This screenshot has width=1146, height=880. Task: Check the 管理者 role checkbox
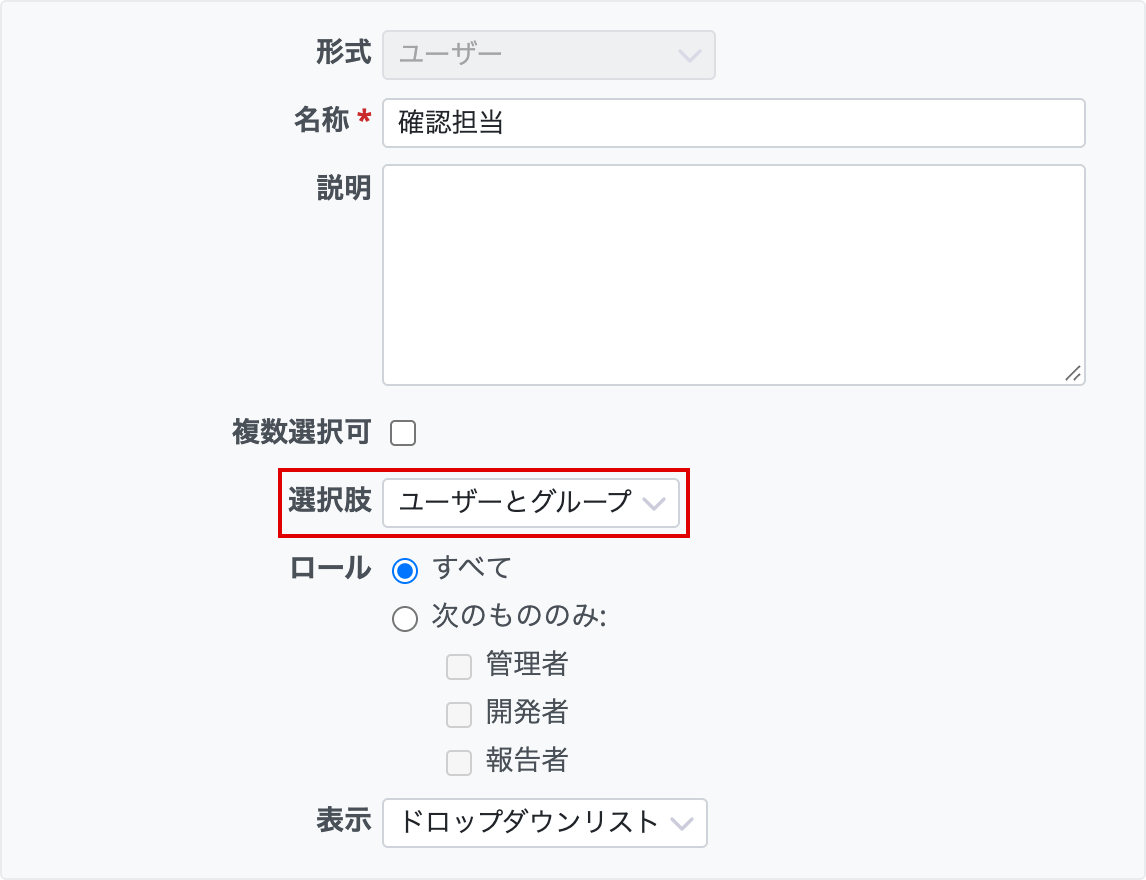tap(459, 667)
